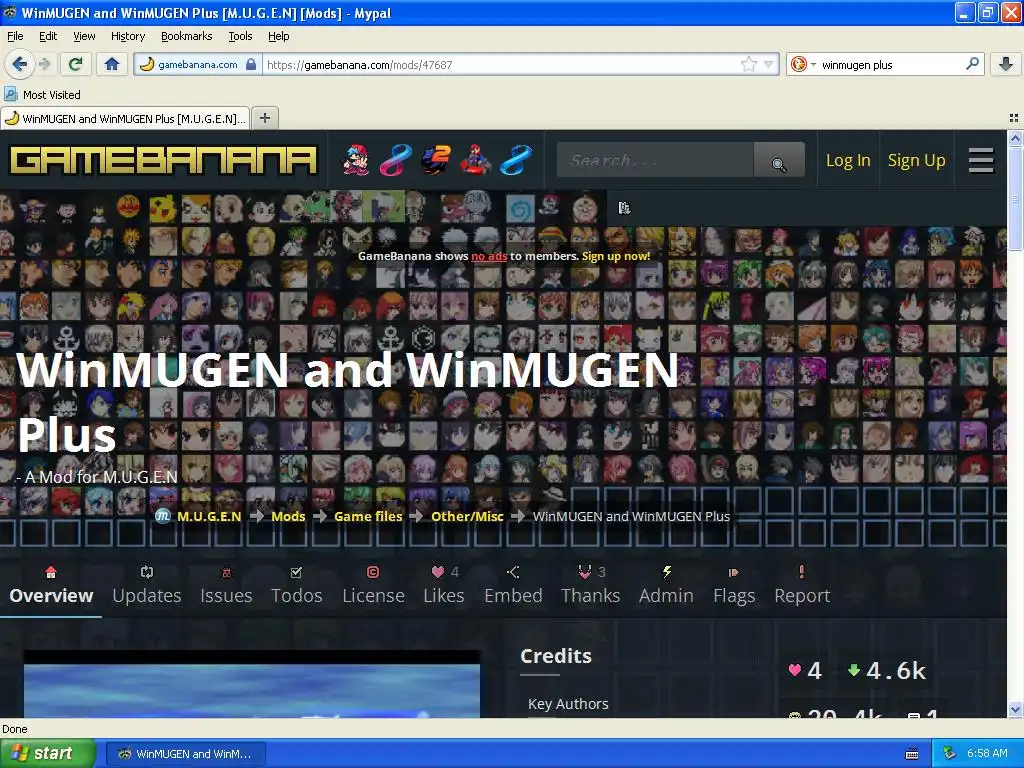Click the search bar magnifier icon
1024x768 pixels.
pos(972,63)
